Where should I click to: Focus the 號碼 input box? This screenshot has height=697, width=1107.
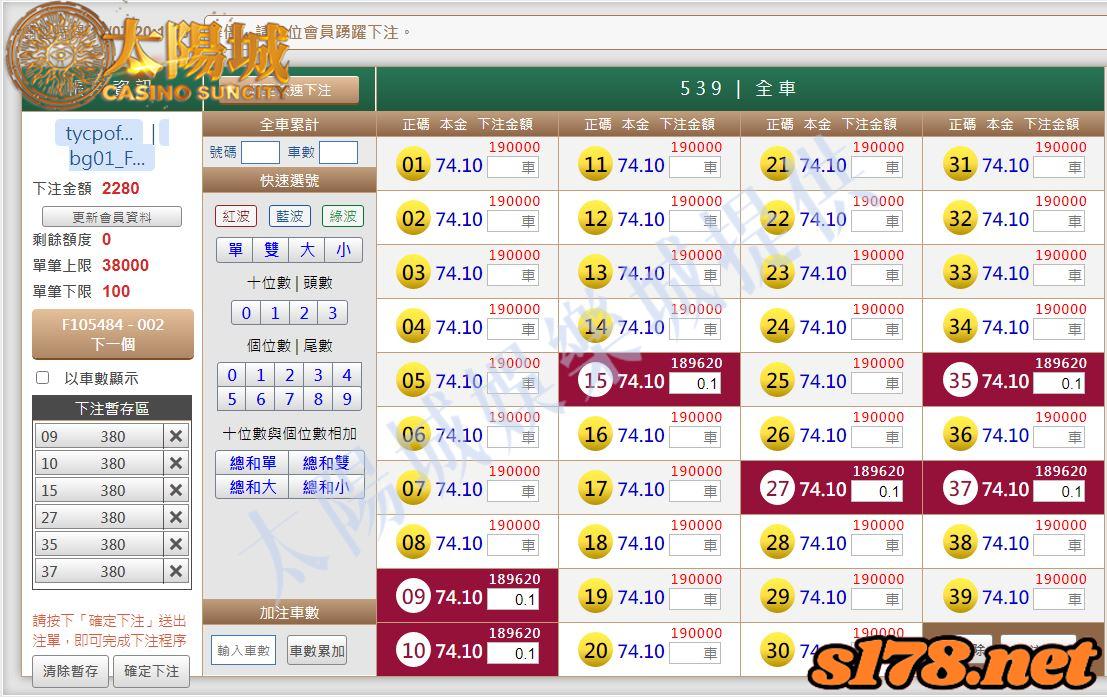point(261,152)
